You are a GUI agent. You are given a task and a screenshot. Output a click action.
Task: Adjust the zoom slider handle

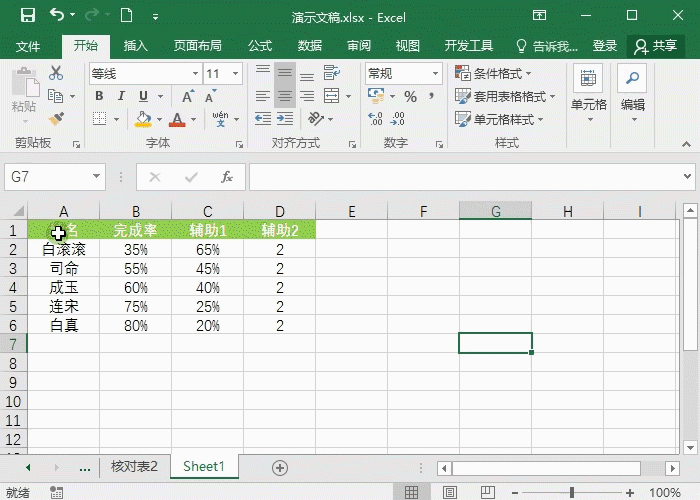[x=572, y=492]
